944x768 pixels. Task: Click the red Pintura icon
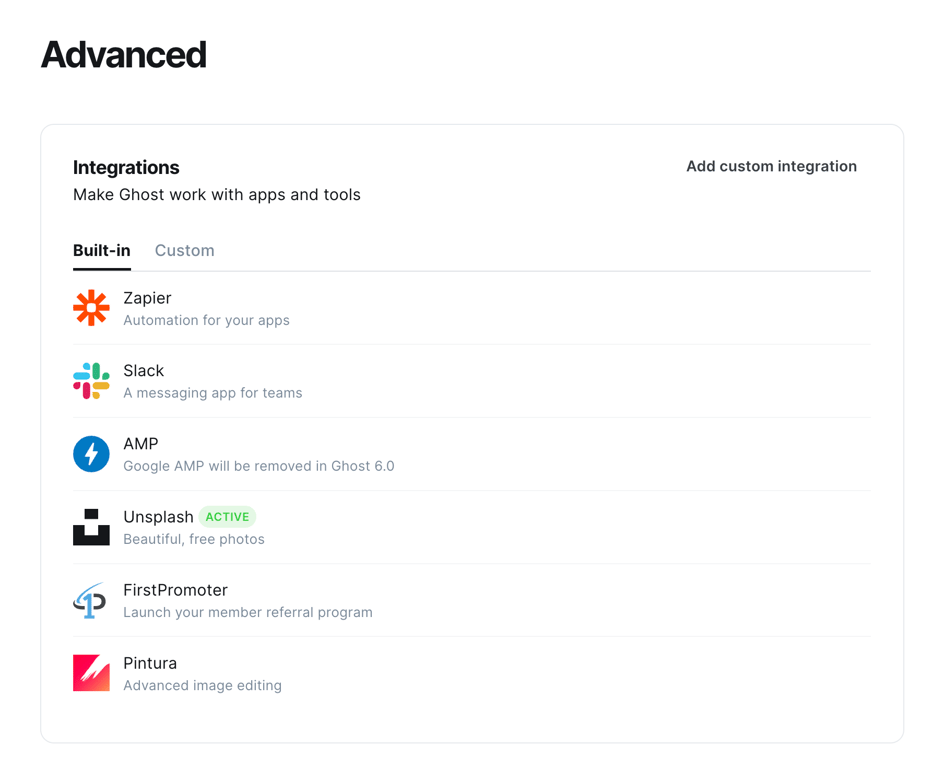pos(91,673)
